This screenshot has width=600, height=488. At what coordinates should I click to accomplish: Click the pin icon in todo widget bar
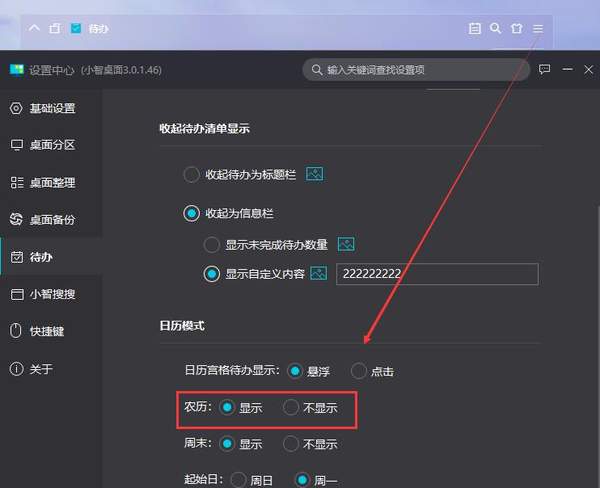(x=55, y=28)
